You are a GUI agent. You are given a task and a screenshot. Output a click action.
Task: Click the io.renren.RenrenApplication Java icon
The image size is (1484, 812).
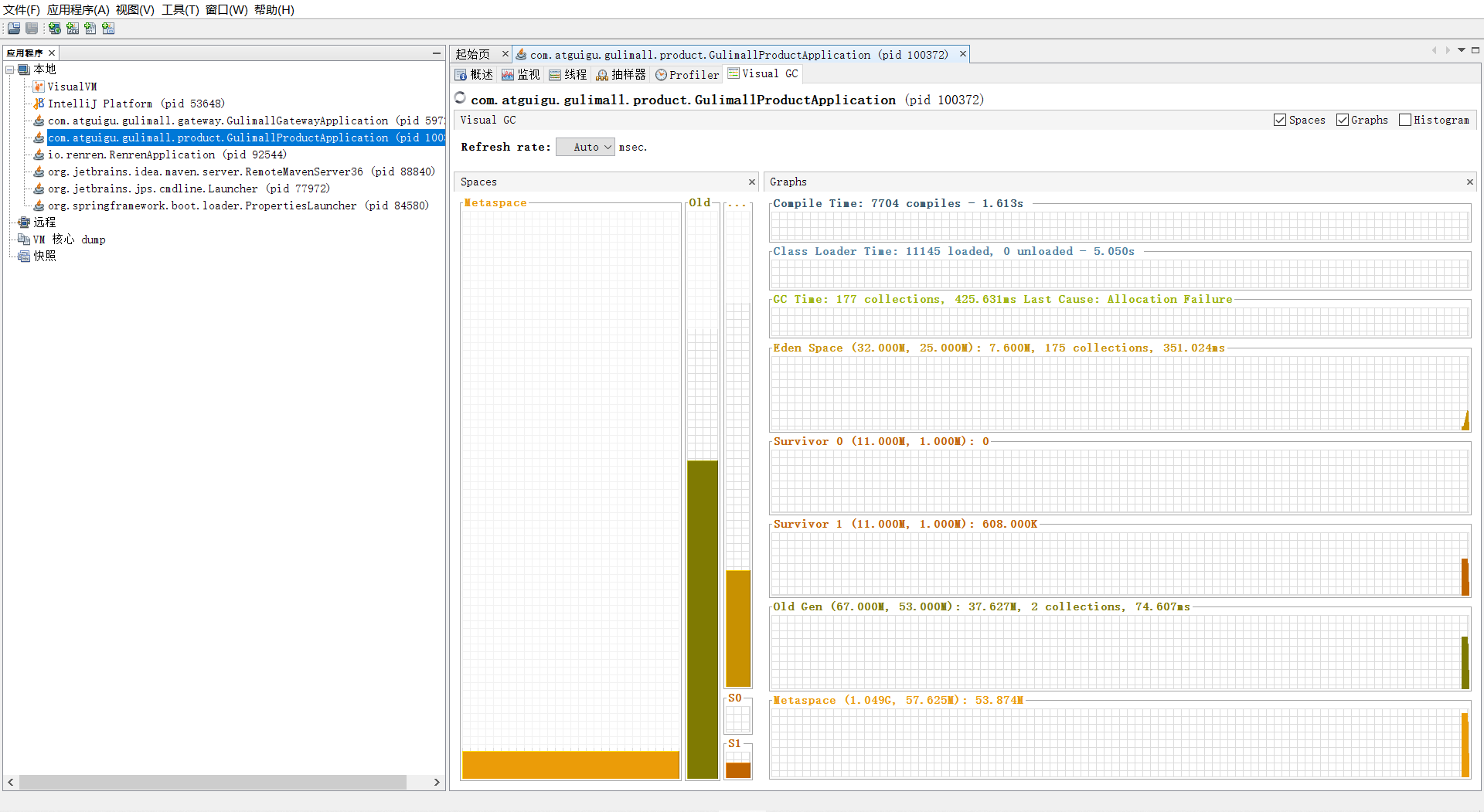click(x=39, y=155)
